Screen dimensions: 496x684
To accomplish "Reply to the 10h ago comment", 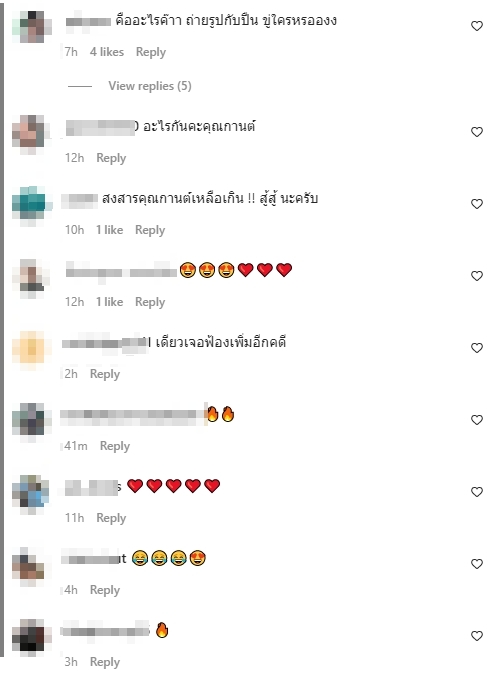I will 150,230.
